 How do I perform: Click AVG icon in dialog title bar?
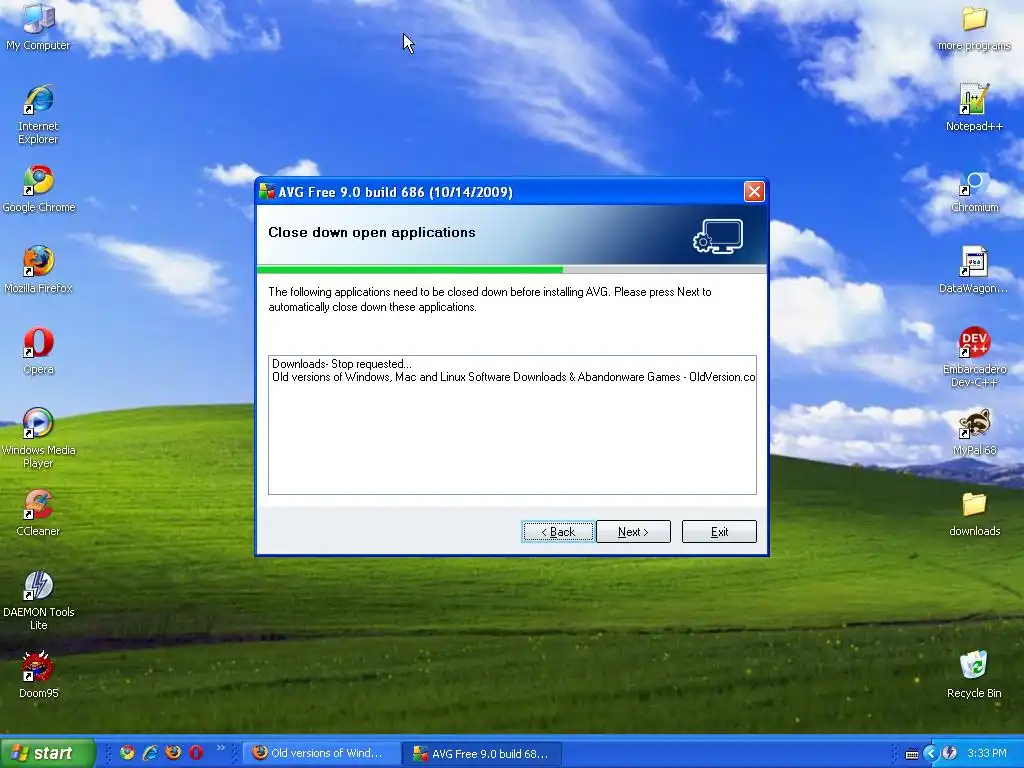[x=266, y=191]
